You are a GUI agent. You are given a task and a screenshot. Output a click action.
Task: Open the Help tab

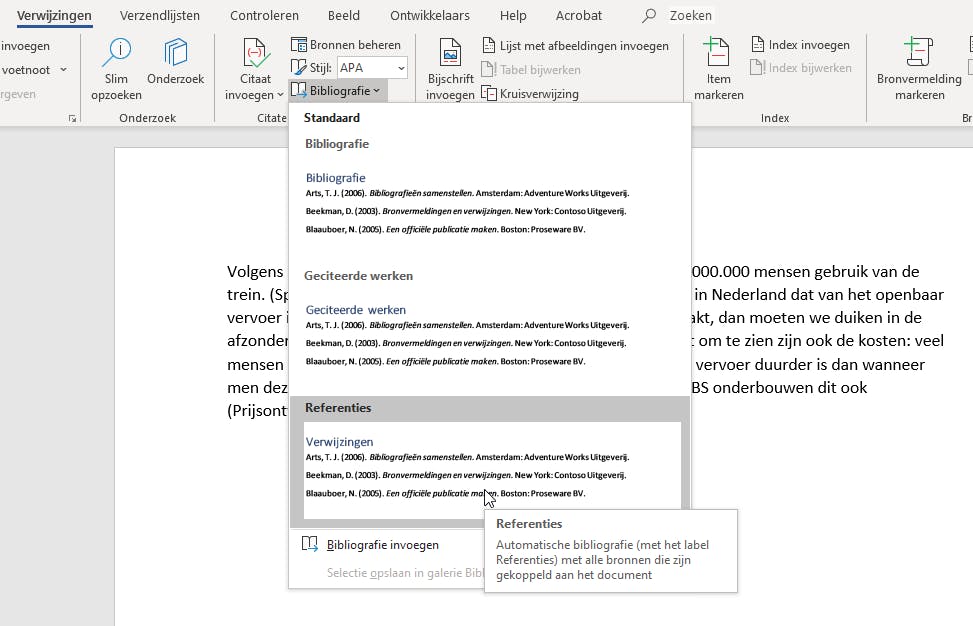point(513,16)
